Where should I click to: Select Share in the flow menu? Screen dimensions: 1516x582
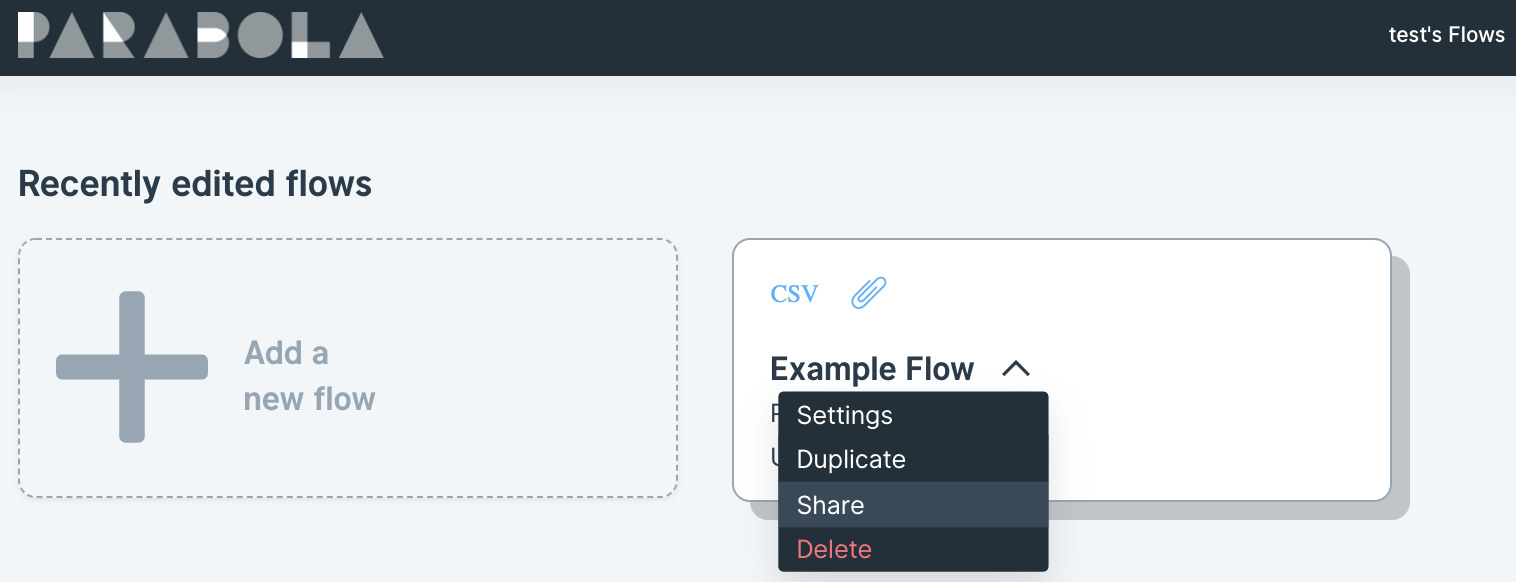point(913,505)
